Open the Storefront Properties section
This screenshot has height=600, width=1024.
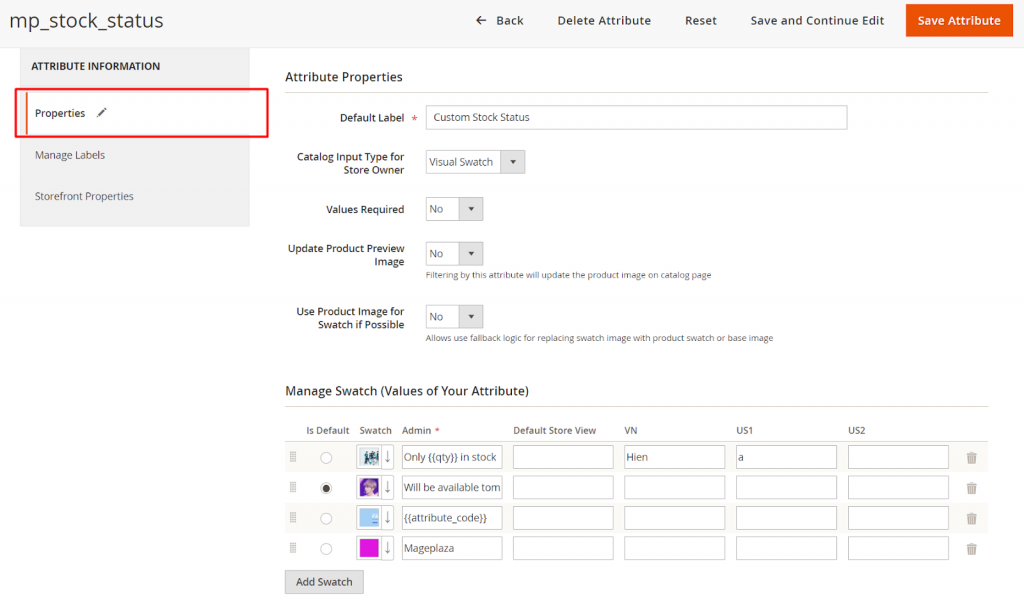[x=84, y=196]
